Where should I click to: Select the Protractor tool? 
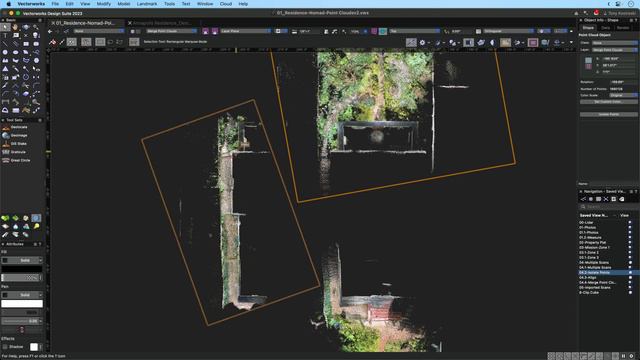point(5,110)
